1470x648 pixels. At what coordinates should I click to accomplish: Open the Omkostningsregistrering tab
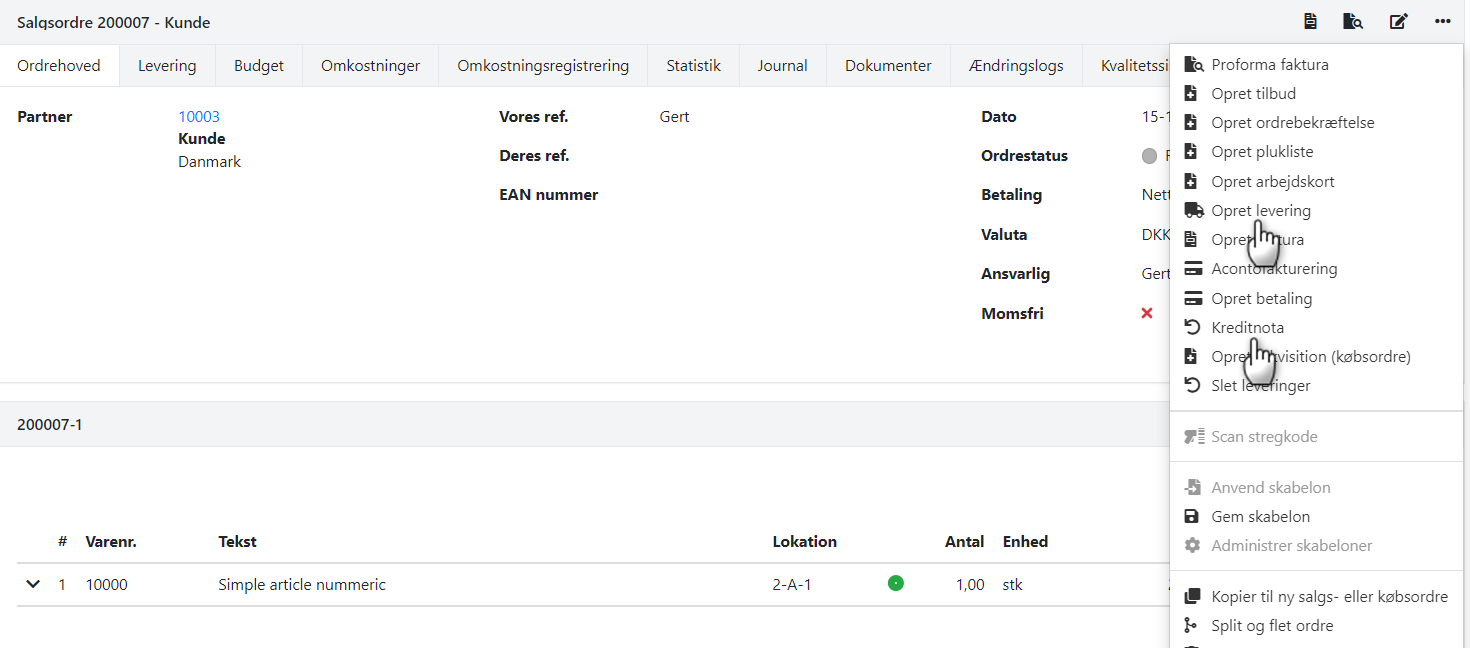click(543, 66)
